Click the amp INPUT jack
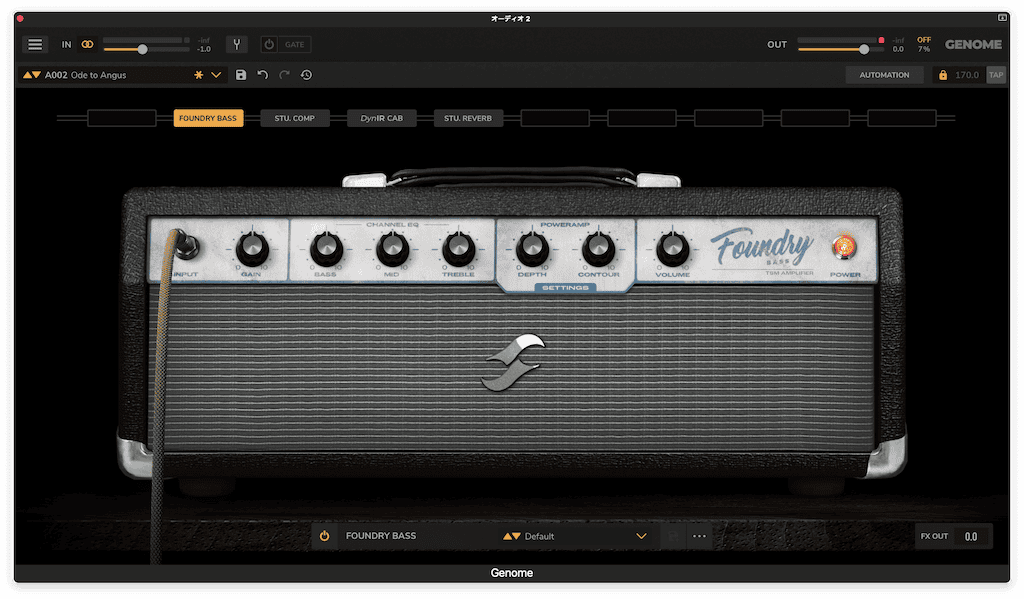The height and width of the screenshot is (599, 1024). pyautogui.click(x=187, y=245)
